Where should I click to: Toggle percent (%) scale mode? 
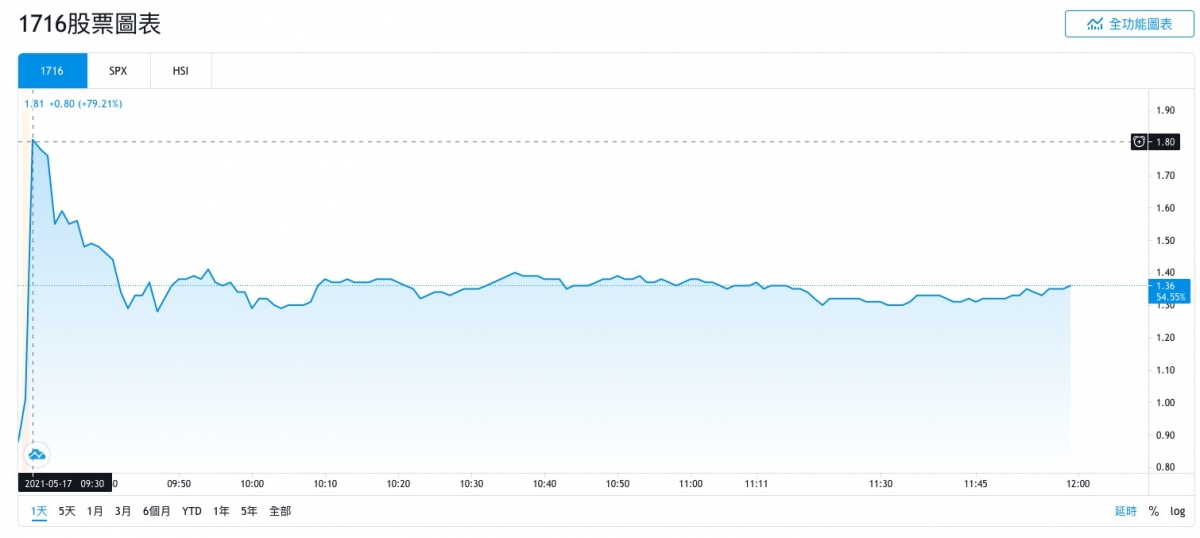[x=1153, y=511]
